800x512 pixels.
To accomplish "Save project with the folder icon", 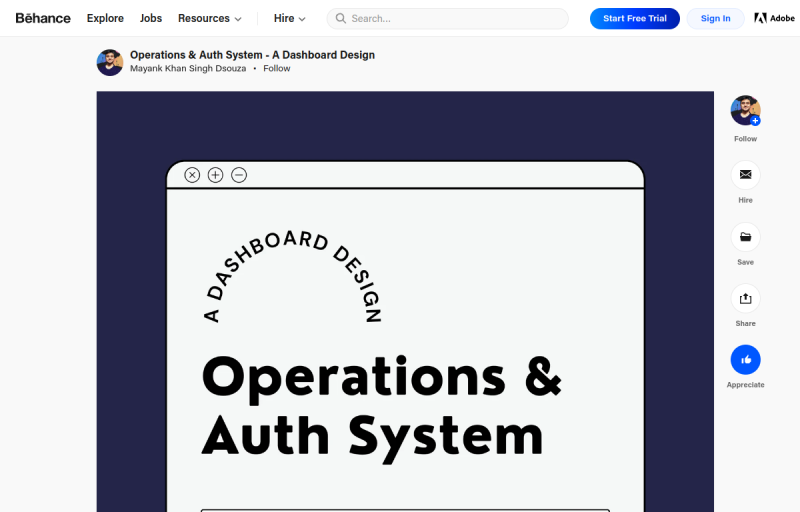I will [745, 237].
